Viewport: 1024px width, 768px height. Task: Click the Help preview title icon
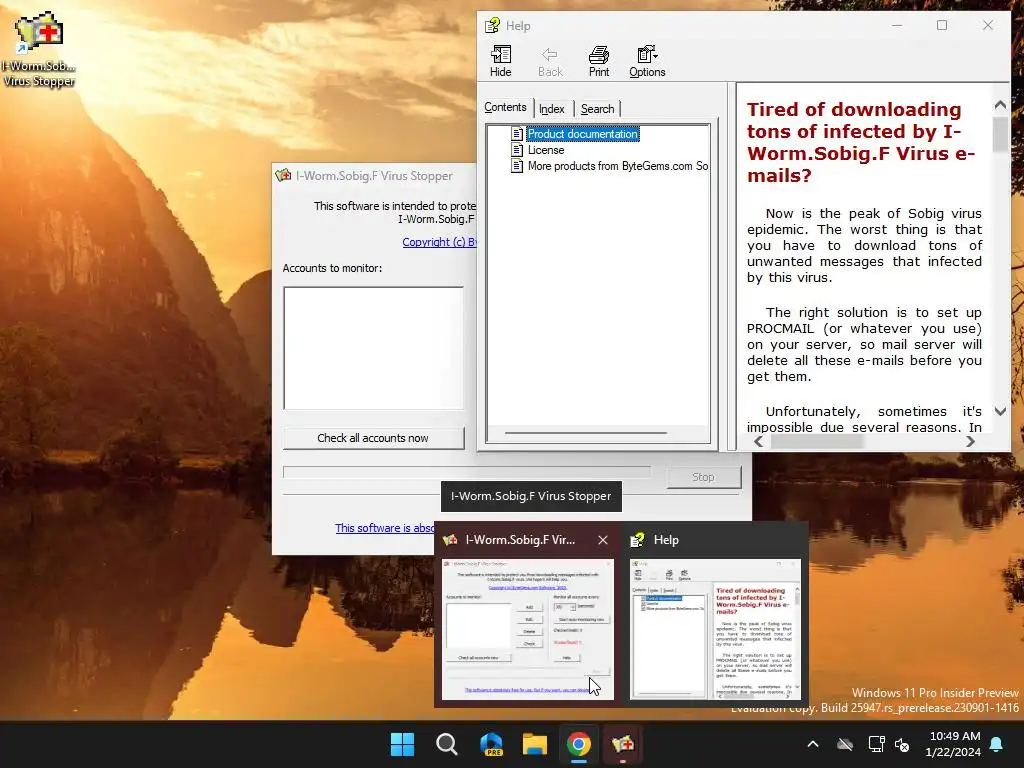[637, 540]
